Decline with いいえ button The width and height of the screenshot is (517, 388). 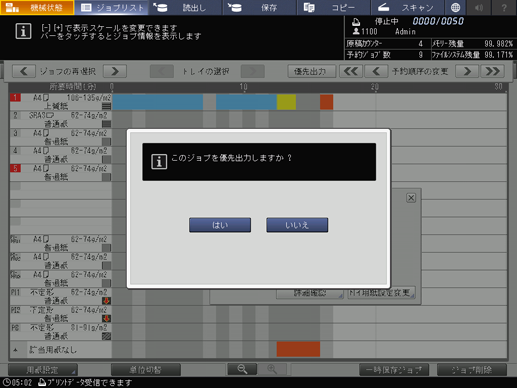click(x=297, y=225)
